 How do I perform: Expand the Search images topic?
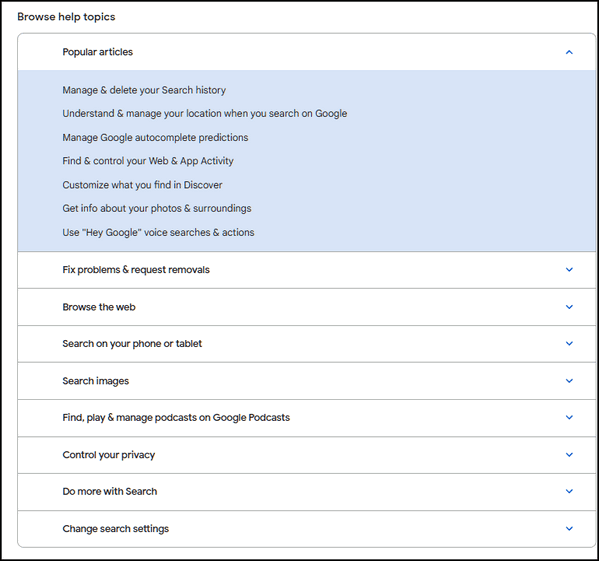[x=306, y=381]
